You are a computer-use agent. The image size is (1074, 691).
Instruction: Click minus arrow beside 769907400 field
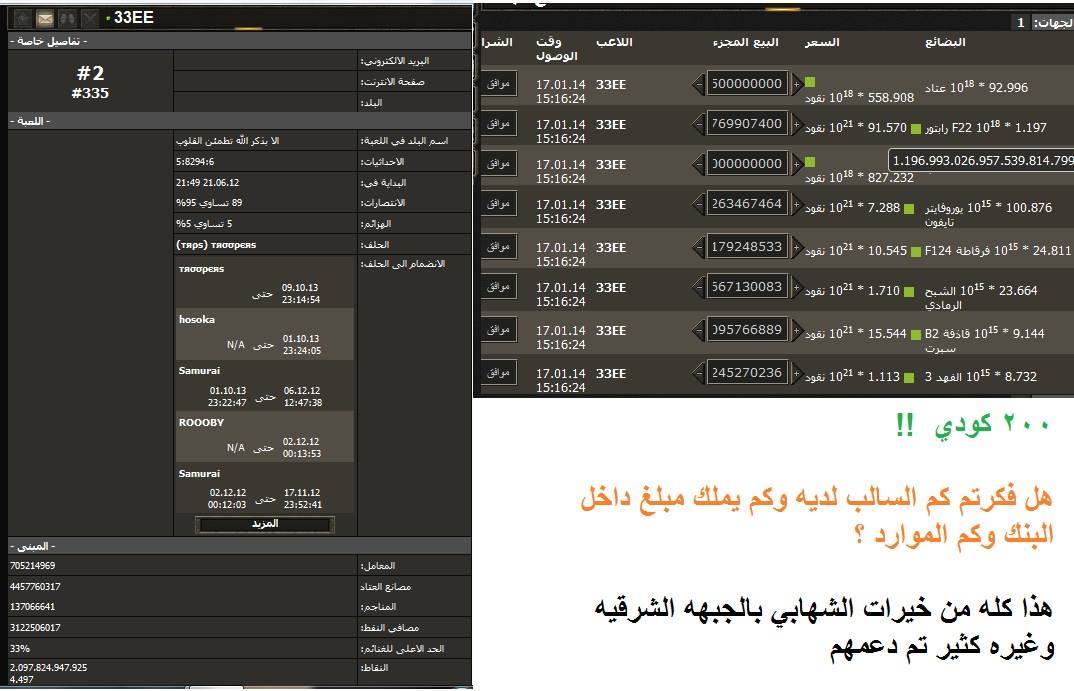(x=698, y=125)
